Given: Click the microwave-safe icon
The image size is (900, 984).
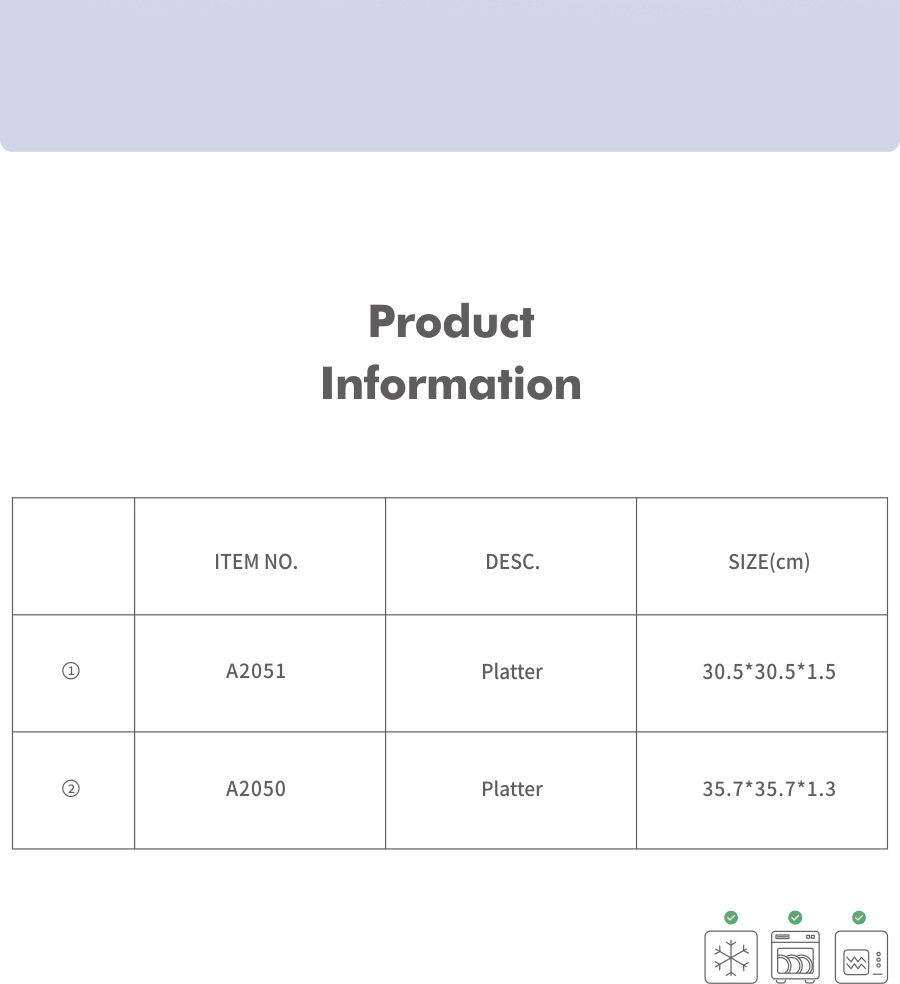Looking at the screenshot, I should (x=860, y=957).
